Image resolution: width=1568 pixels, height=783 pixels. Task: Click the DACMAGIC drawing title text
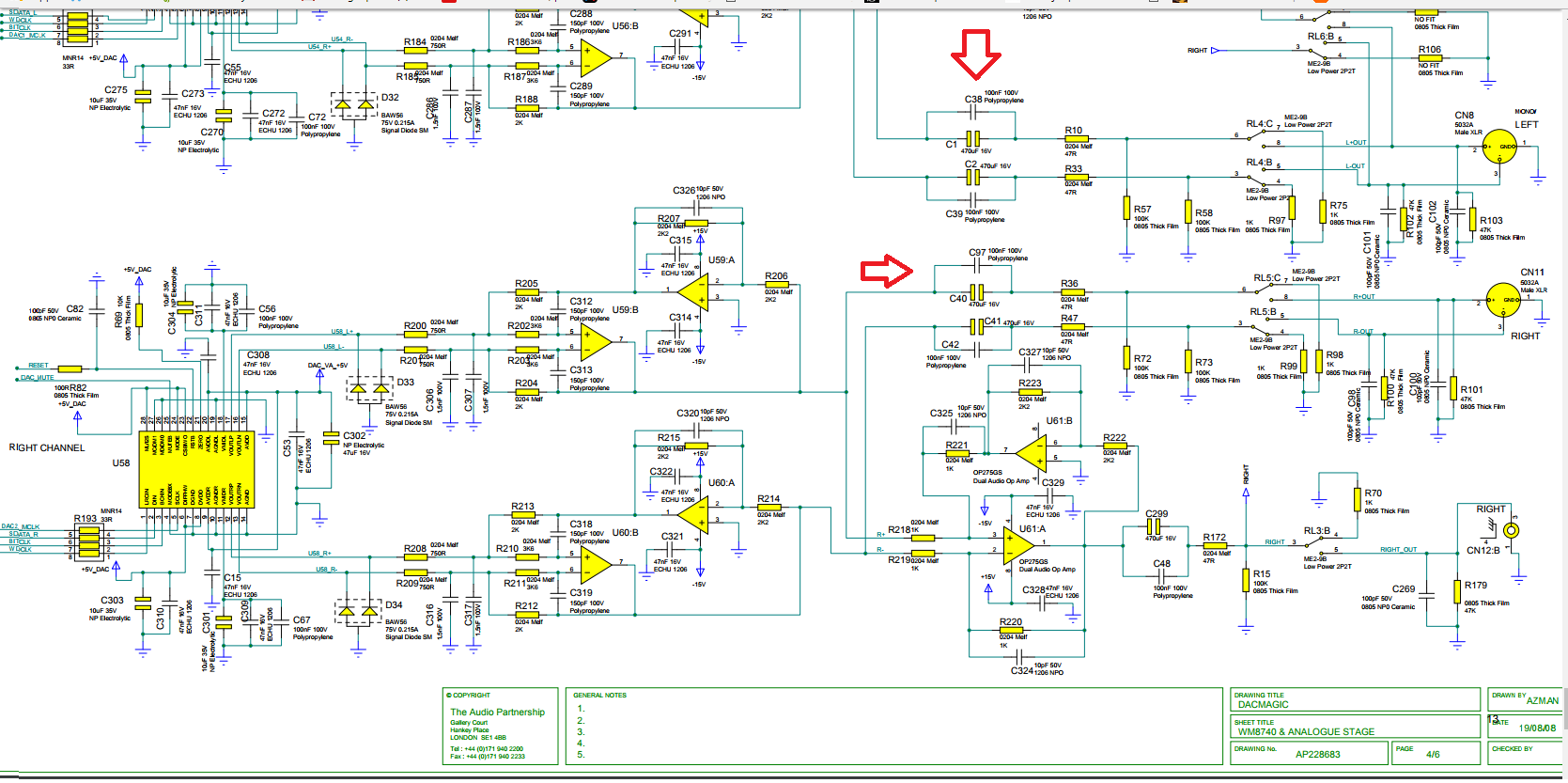pyautogui.click(x=1263, y=704)
